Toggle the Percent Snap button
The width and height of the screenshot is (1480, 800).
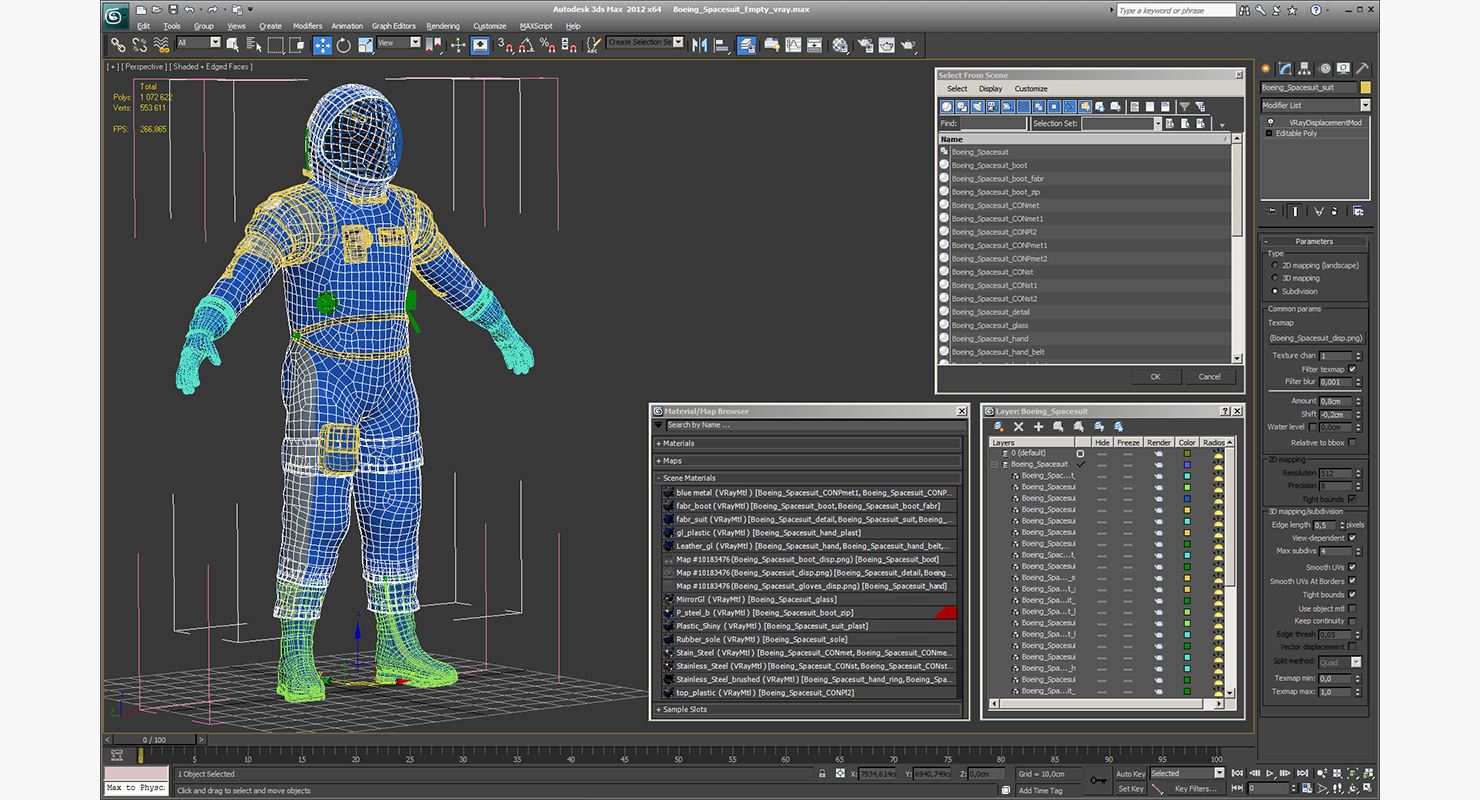tap(547, 44)
